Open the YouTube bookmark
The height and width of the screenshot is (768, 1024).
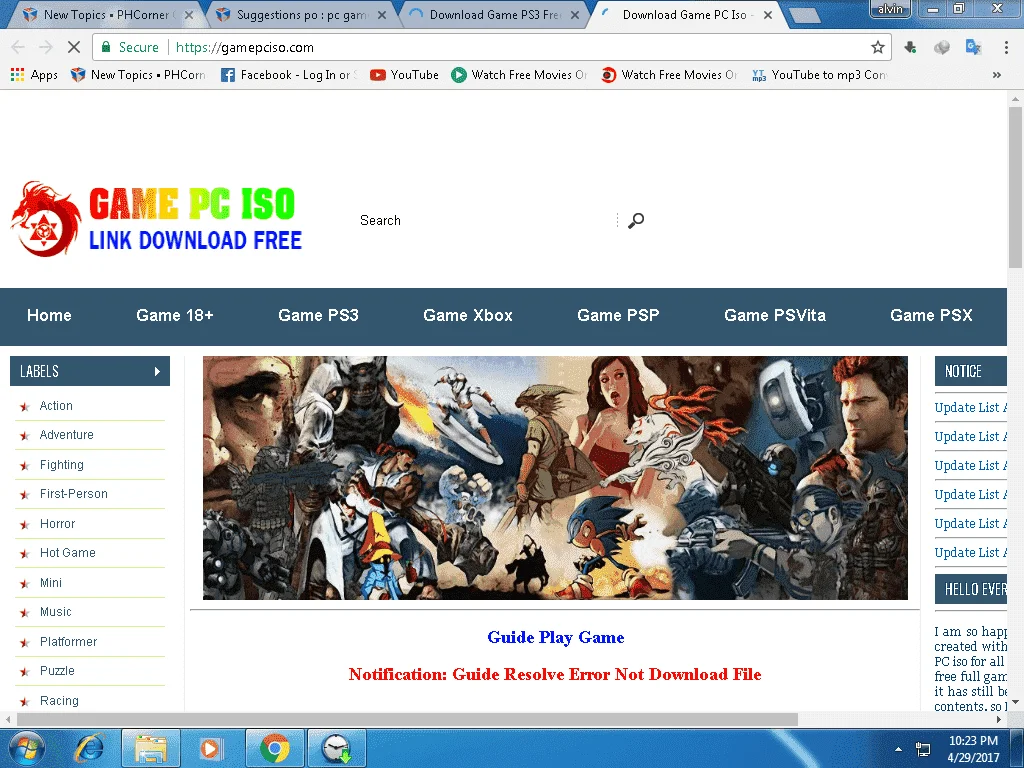pyautogui.click(x=405, y=75)
